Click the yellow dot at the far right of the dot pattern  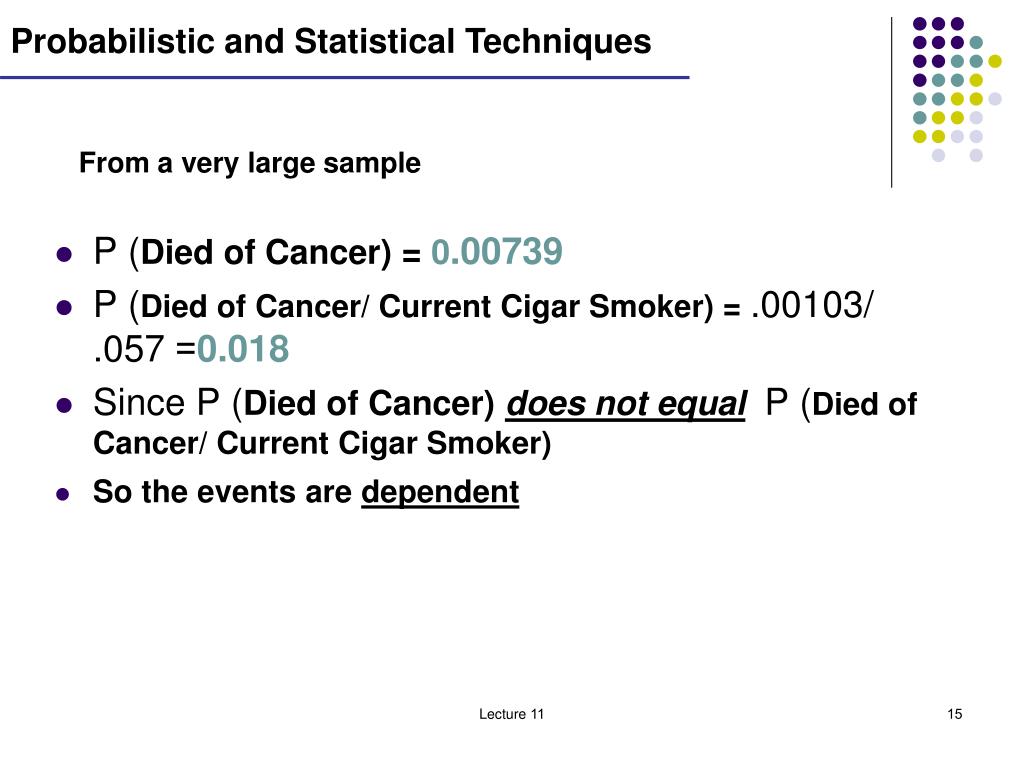(995, 61)
